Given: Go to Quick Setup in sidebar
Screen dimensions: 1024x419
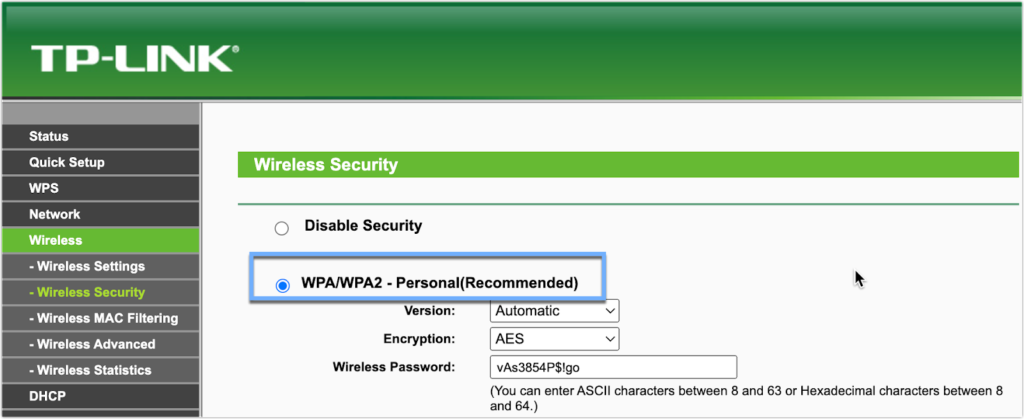Looking at the screenshot, I should click(x=100, y=163).
